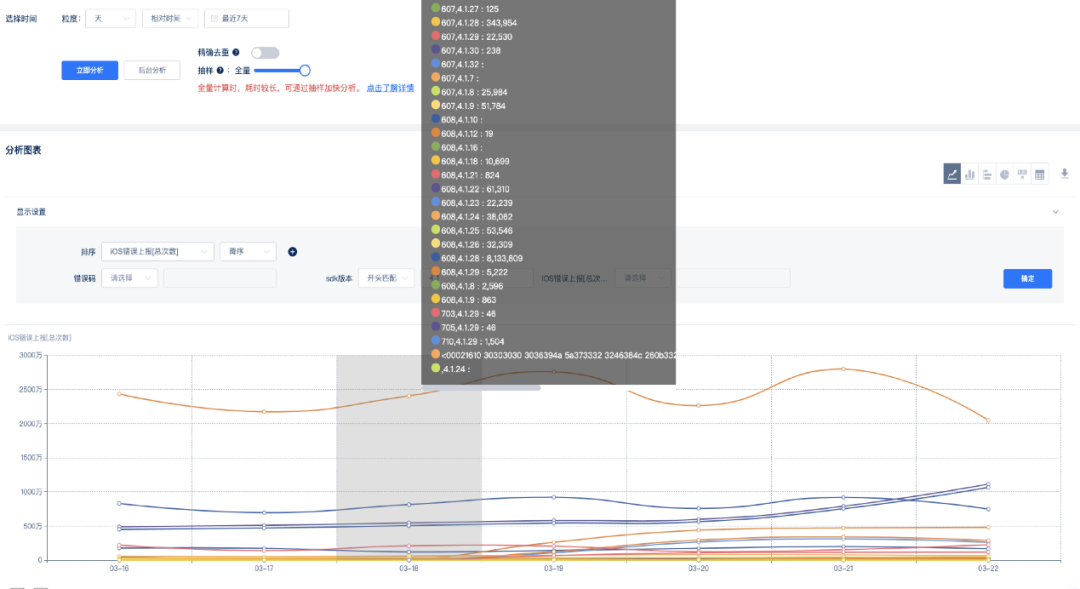Switch to table view icon
Viewport: 1080px width, 589px height.
point(1040,174)
